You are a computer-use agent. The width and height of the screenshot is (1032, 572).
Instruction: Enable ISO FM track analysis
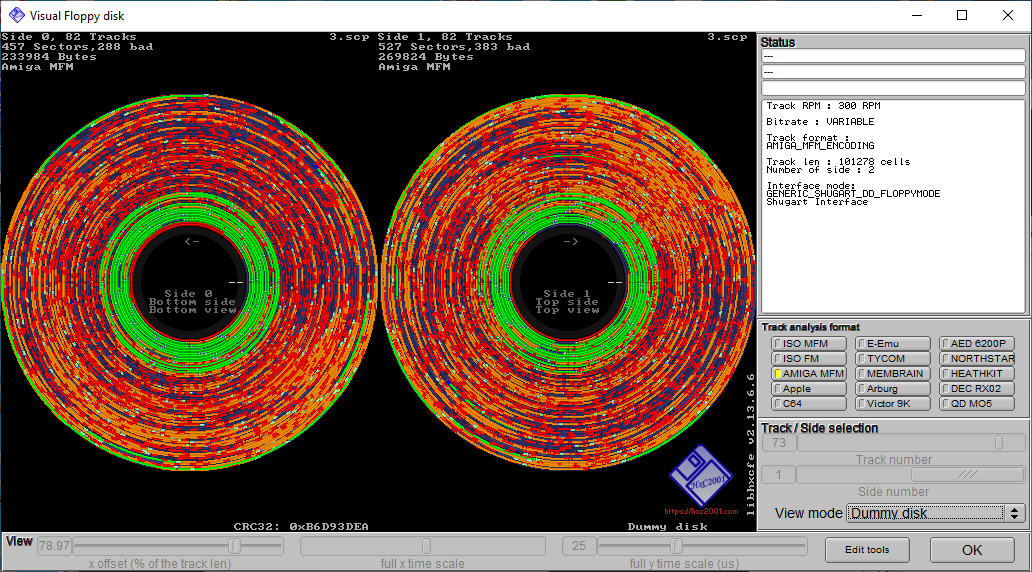(808, 359)
